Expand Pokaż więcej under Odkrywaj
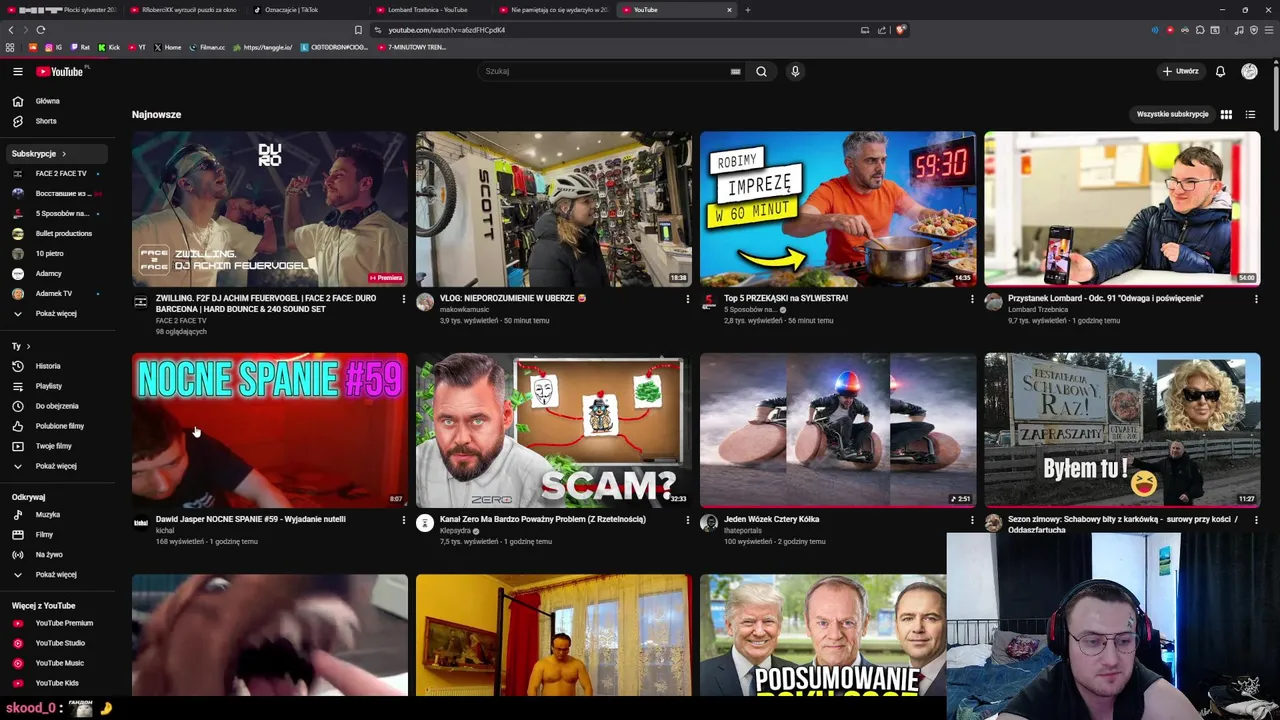Screen dimensions: 1280x720 55,575
